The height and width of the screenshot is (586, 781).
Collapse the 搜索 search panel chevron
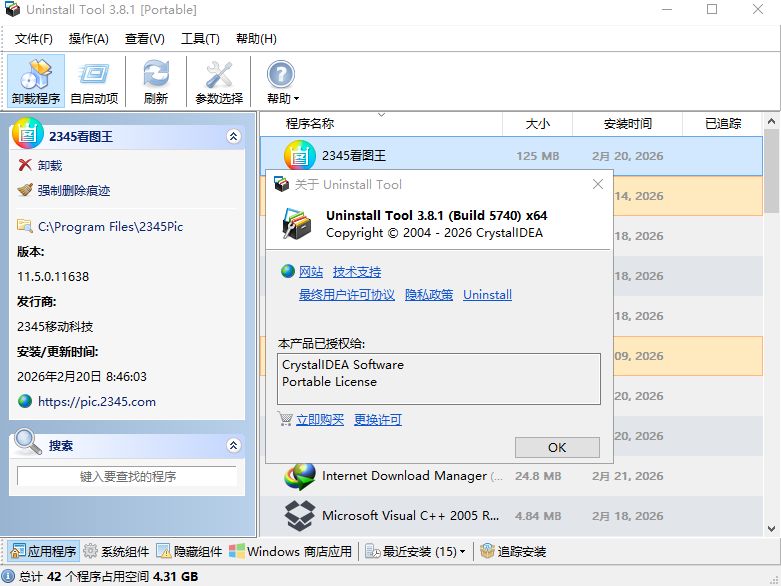point(234,445)
